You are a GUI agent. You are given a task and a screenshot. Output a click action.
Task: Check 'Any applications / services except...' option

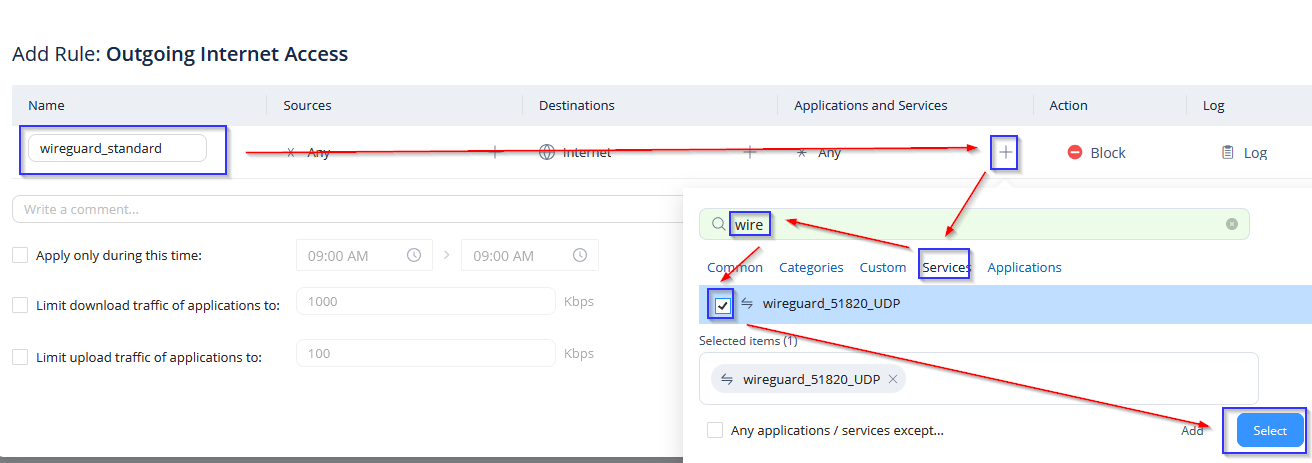click(x=715, y=430)
